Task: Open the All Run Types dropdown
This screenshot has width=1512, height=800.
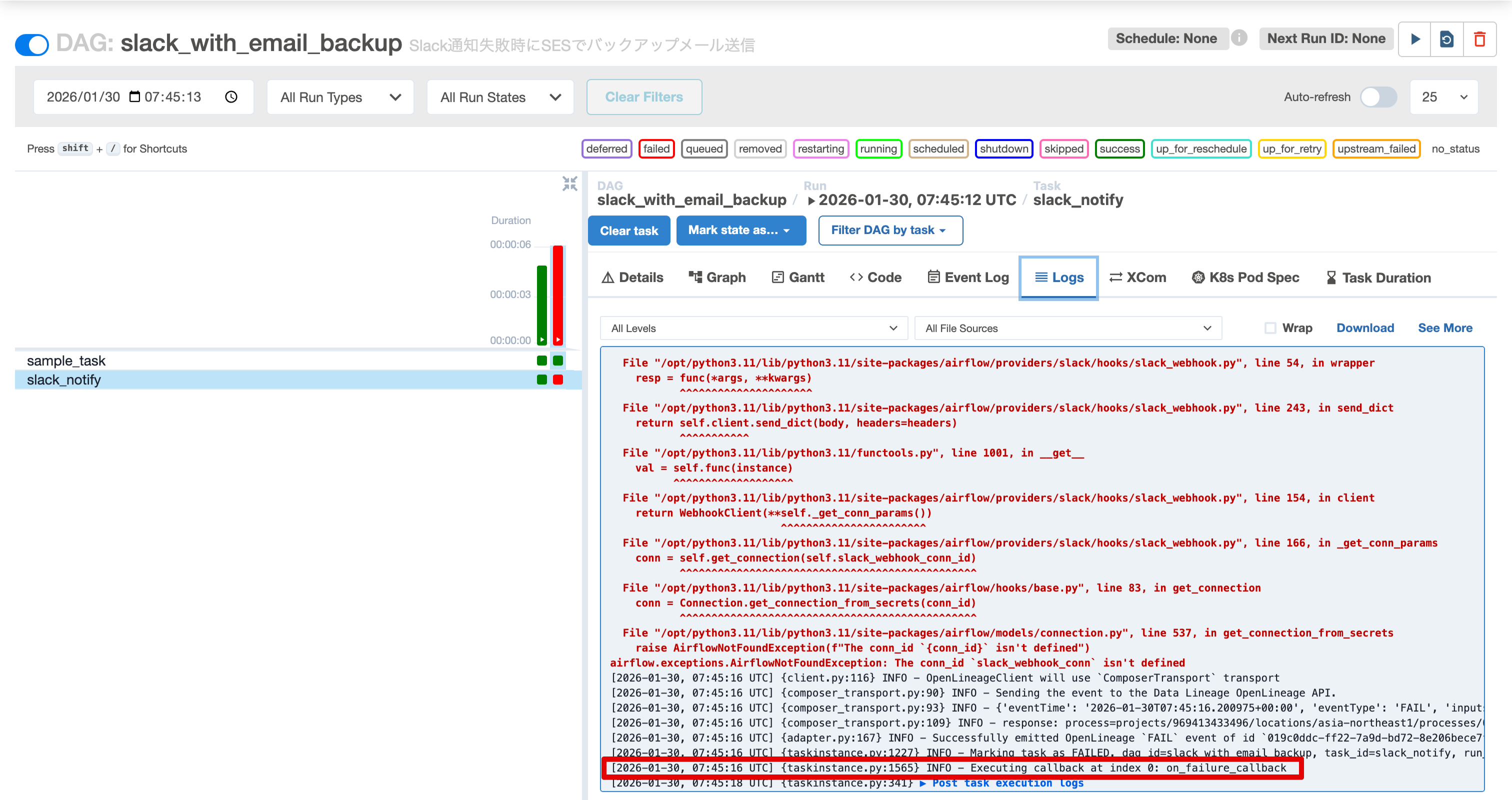Action: click(x=340, y=97)
